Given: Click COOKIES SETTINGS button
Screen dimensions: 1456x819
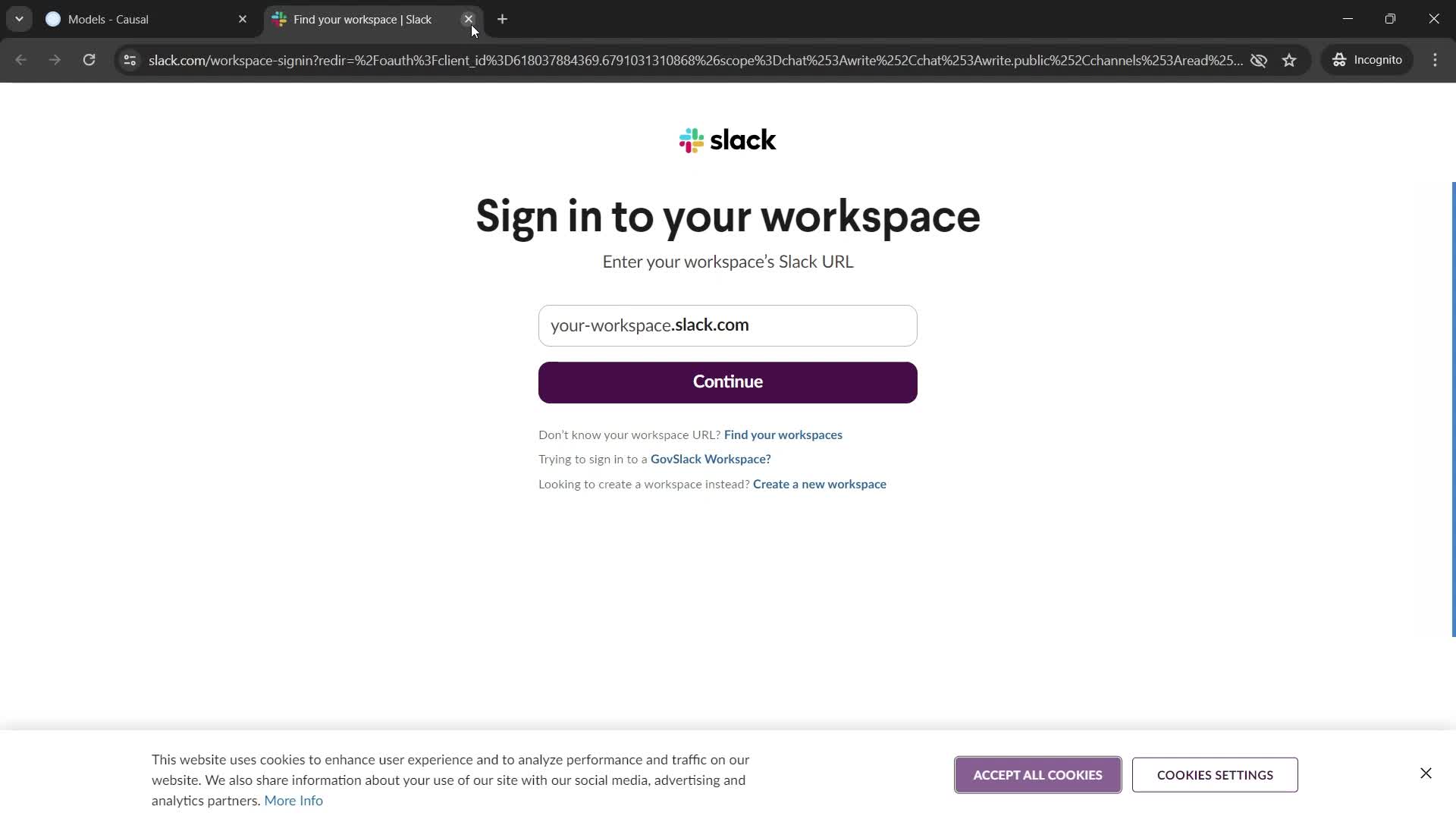Looking at the screenshot, I should click(x=1215, y=774).
